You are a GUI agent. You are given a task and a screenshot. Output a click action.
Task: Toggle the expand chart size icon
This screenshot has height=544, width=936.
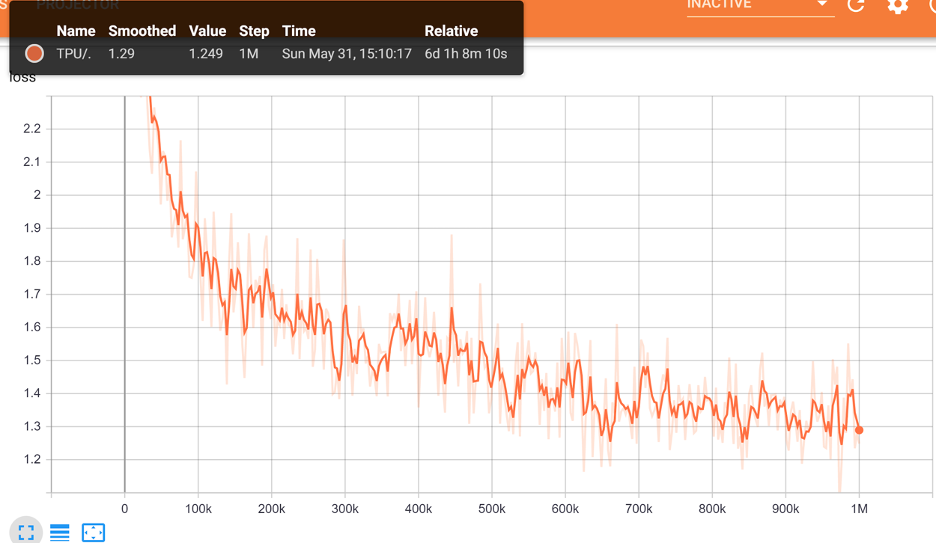click(26, 532)
